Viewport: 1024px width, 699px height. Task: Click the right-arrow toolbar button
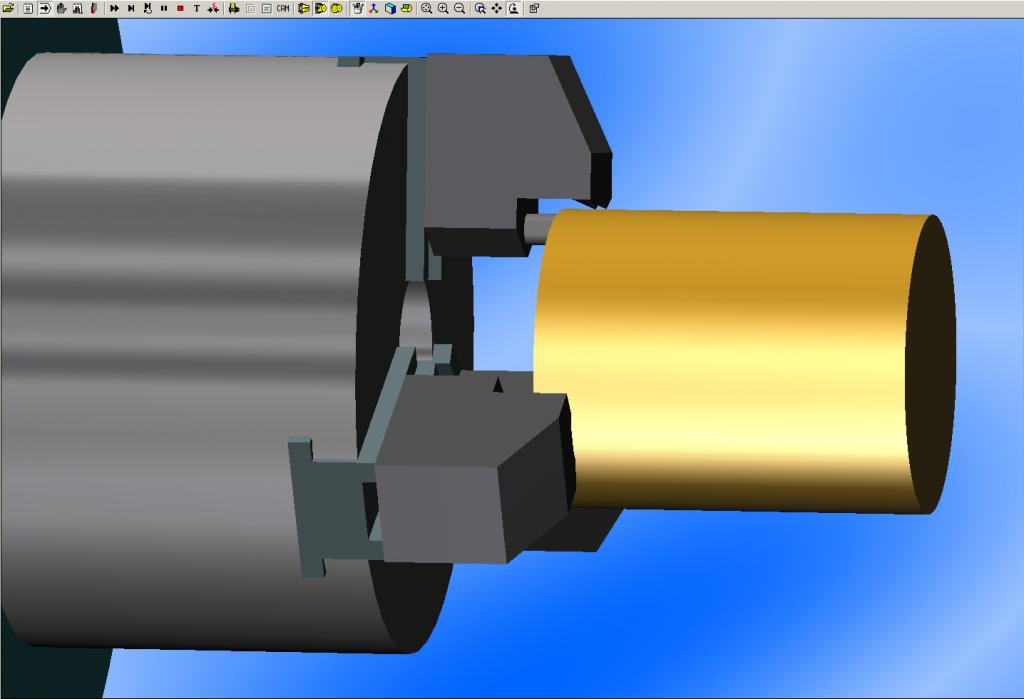tap(45, 8)
